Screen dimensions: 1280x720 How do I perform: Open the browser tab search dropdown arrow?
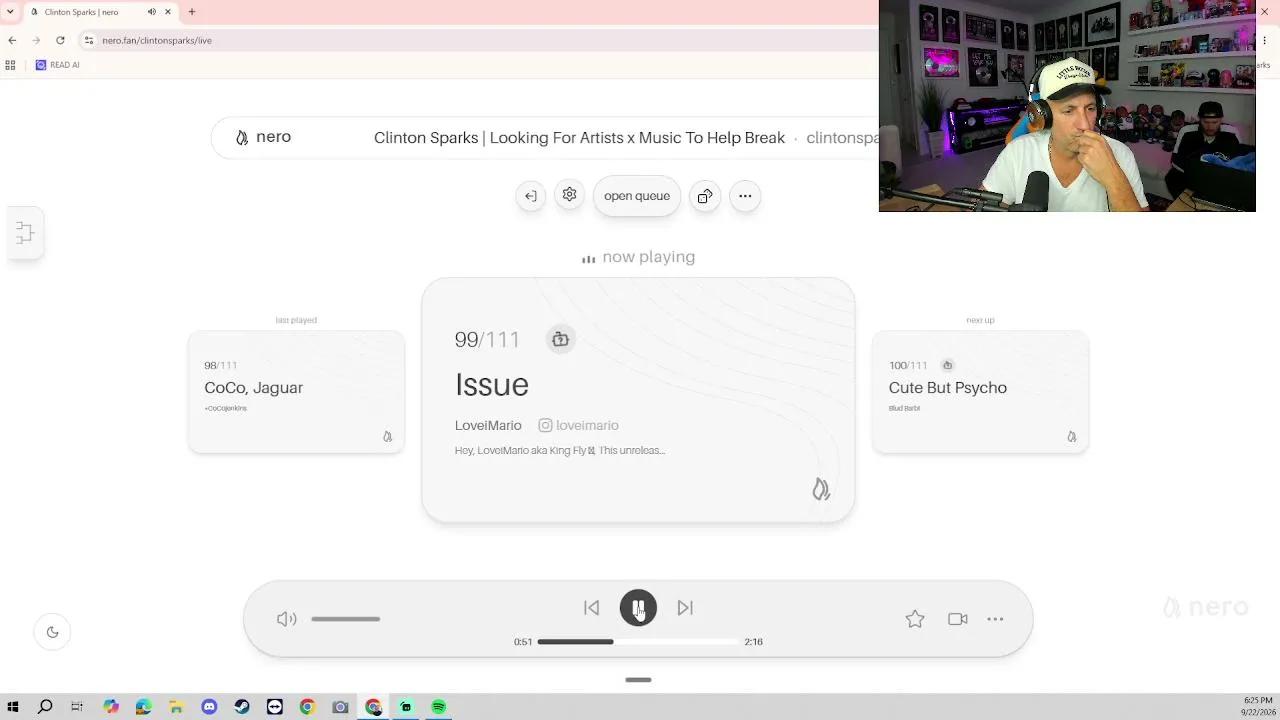tap(11, 12)
